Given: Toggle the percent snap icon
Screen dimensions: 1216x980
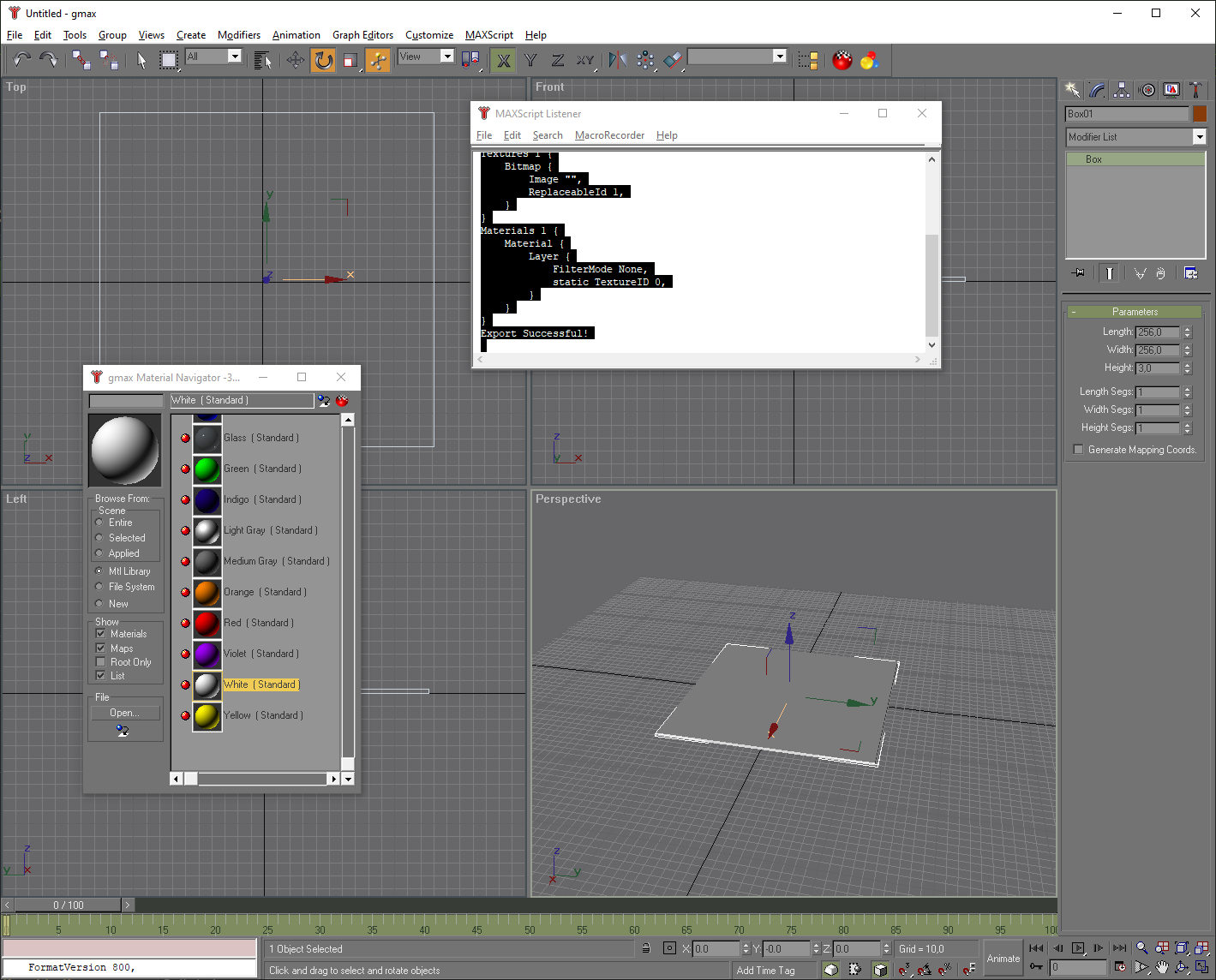Looking at the screenshot, I should click(945, 970).
